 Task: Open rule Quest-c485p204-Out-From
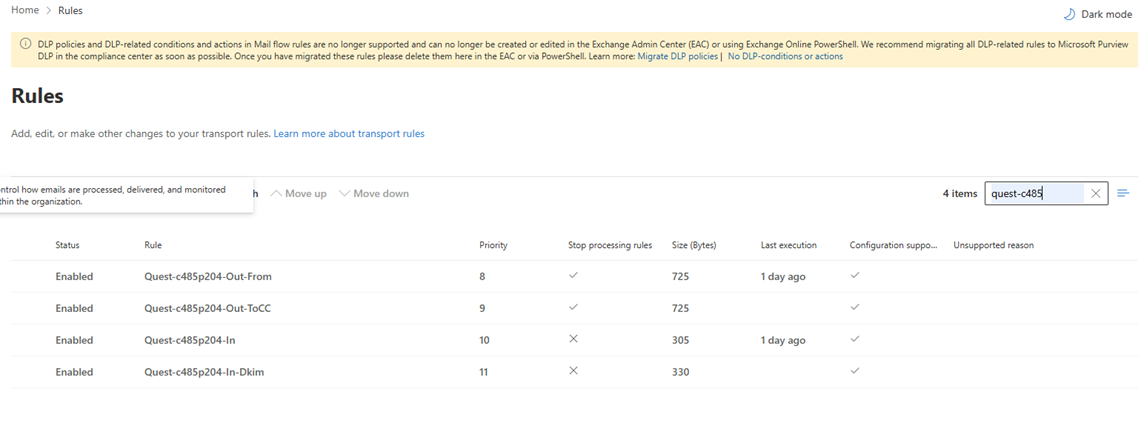[x=207, y=276]
